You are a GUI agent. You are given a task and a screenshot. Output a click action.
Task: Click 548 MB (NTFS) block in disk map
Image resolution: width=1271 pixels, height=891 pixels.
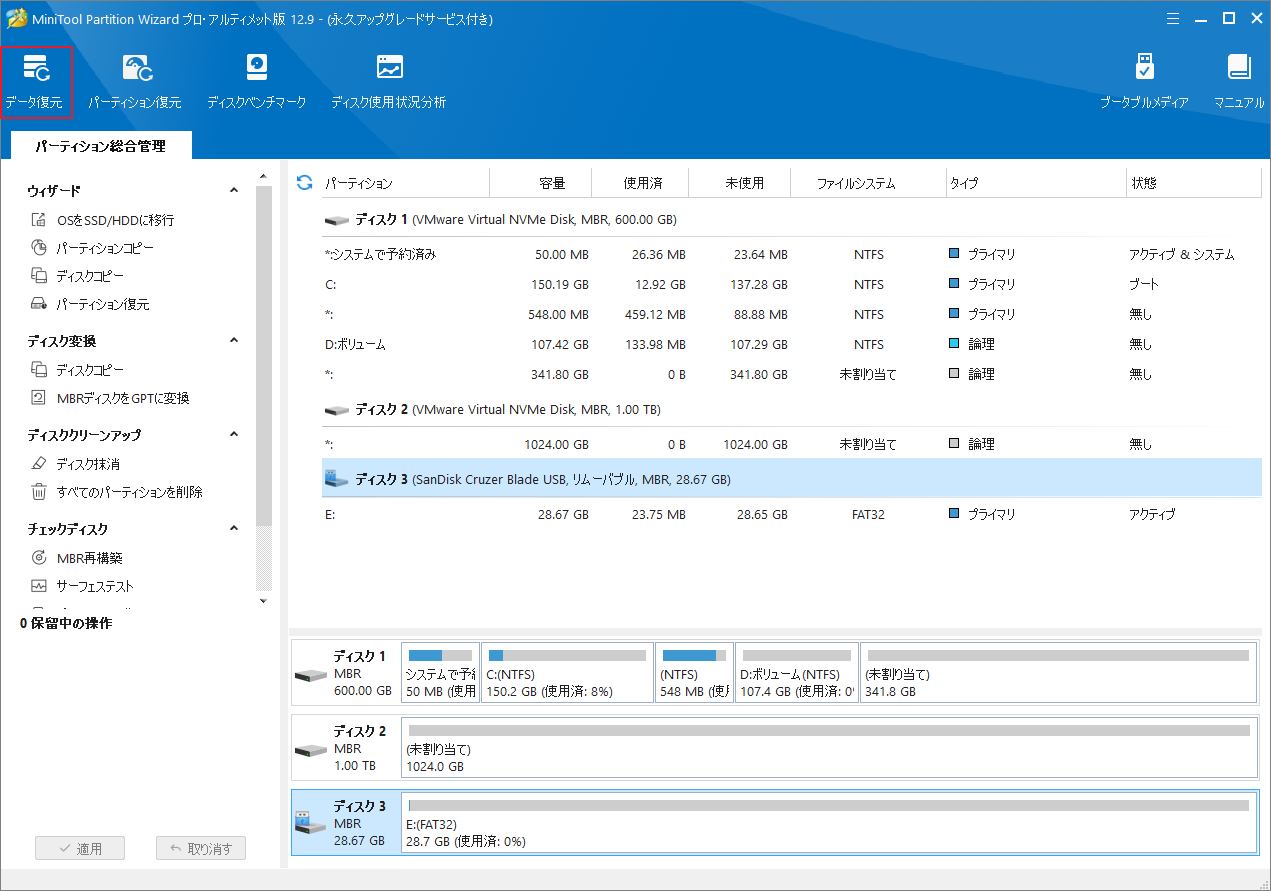[x=694, y=672]
